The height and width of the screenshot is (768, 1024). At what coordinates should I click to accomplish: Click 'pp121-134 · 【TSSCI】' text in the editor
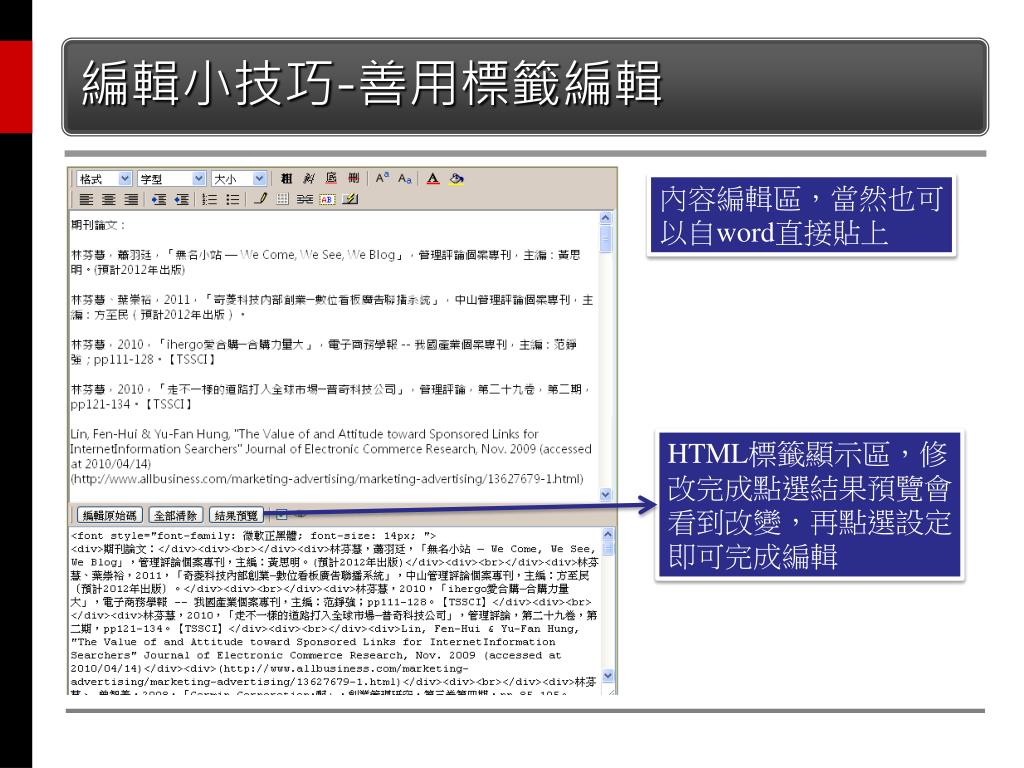131,404
